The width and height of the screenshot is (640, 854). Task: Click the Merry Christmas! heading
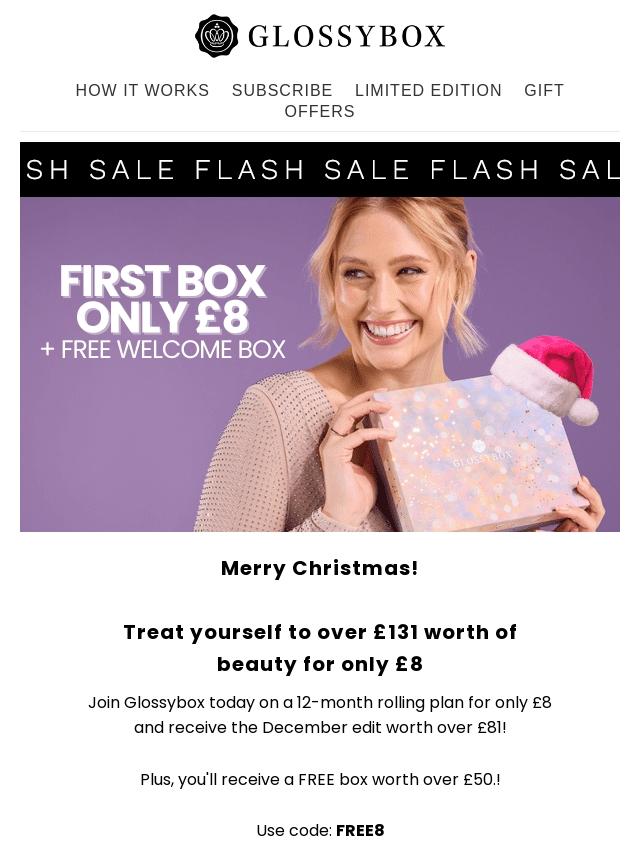pos(320,568)
